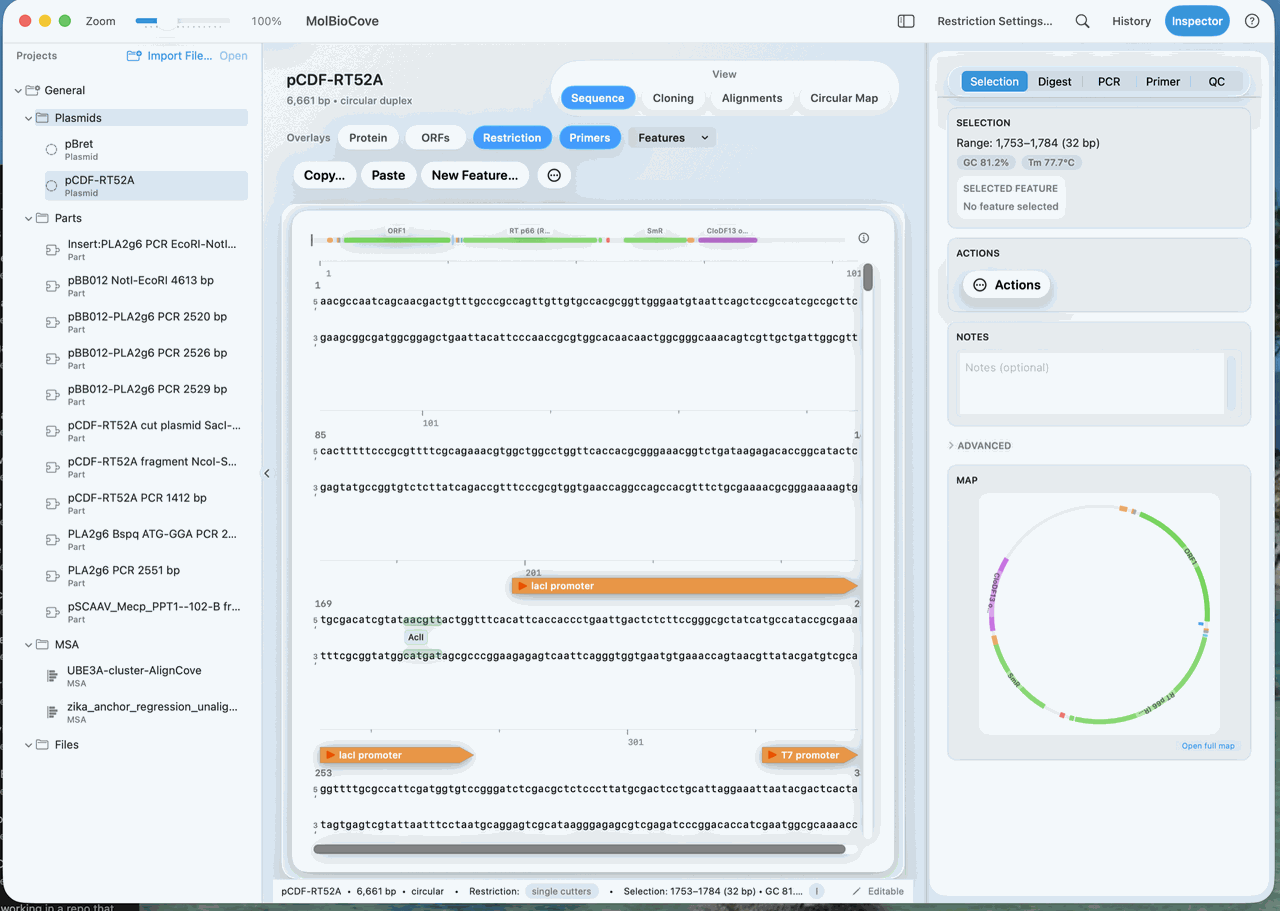Click the part icon beside PLA2g6 Bspq ATG-GGA PCR
This screenshot has height=911, width=1280.
click(53, 540)
